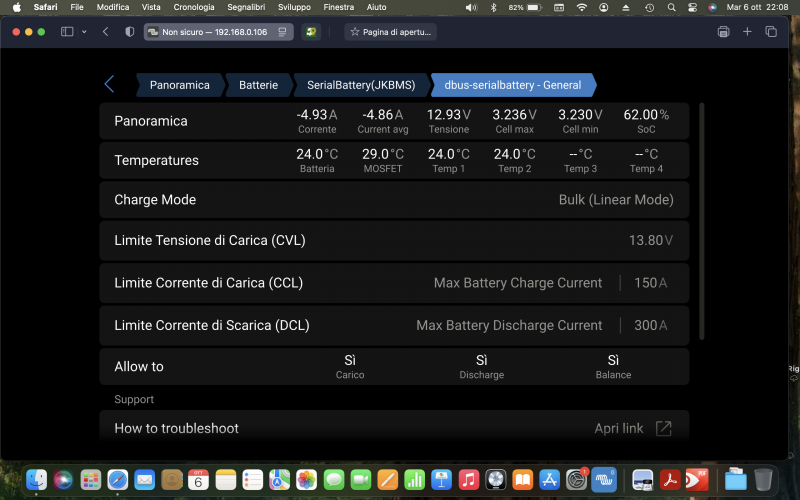Click the green Safari extension icon
Viewport: 800px width, 500px height.
[x=311, y=32]
